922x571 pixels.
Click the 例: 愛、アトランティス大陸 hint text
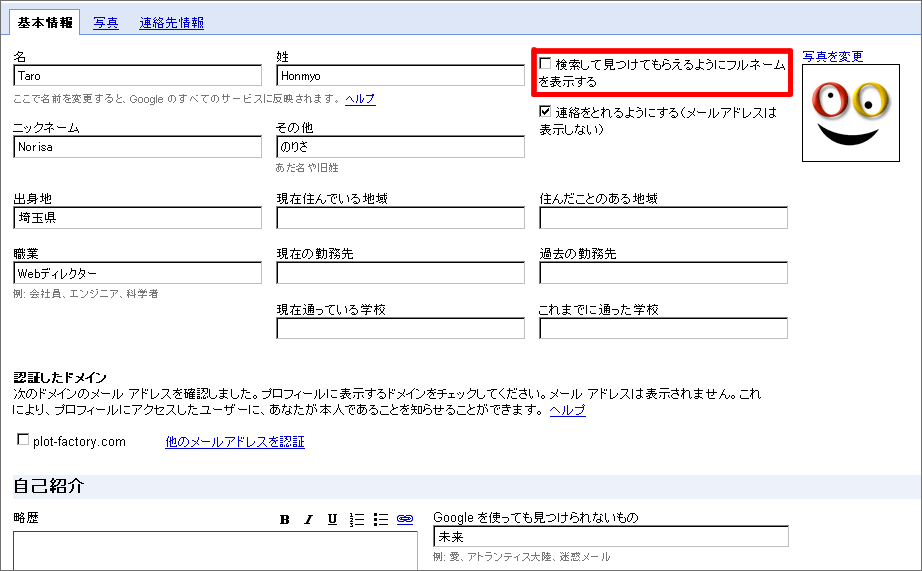(x=522, y=556)
